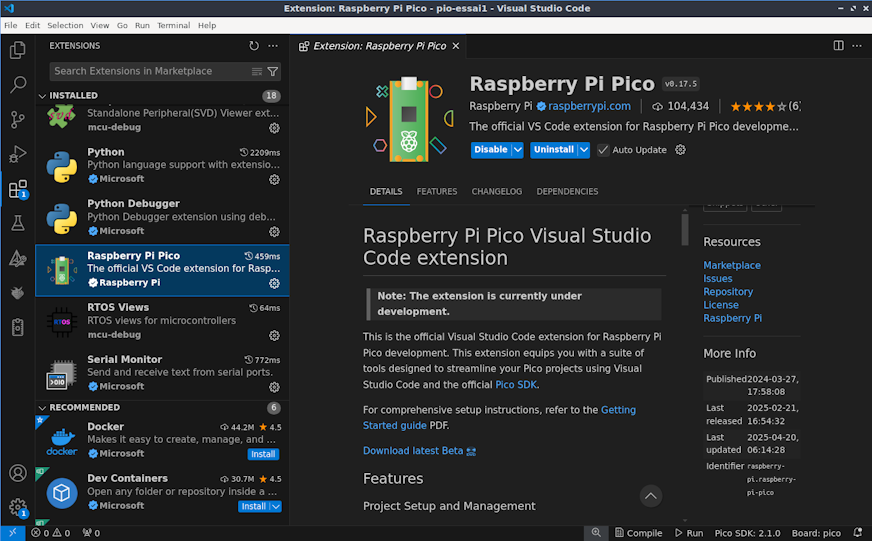Open the File menu
Image resolution: width=872 pixels, height=541 pixels.
[11, 26]
